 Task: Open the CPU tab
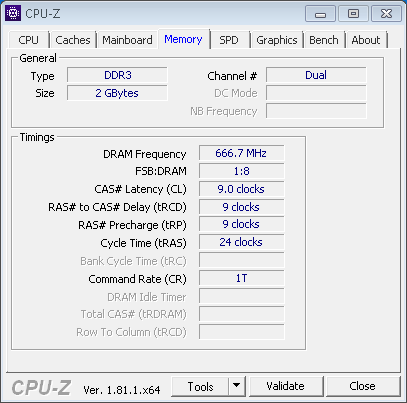[x=29, y=40]
